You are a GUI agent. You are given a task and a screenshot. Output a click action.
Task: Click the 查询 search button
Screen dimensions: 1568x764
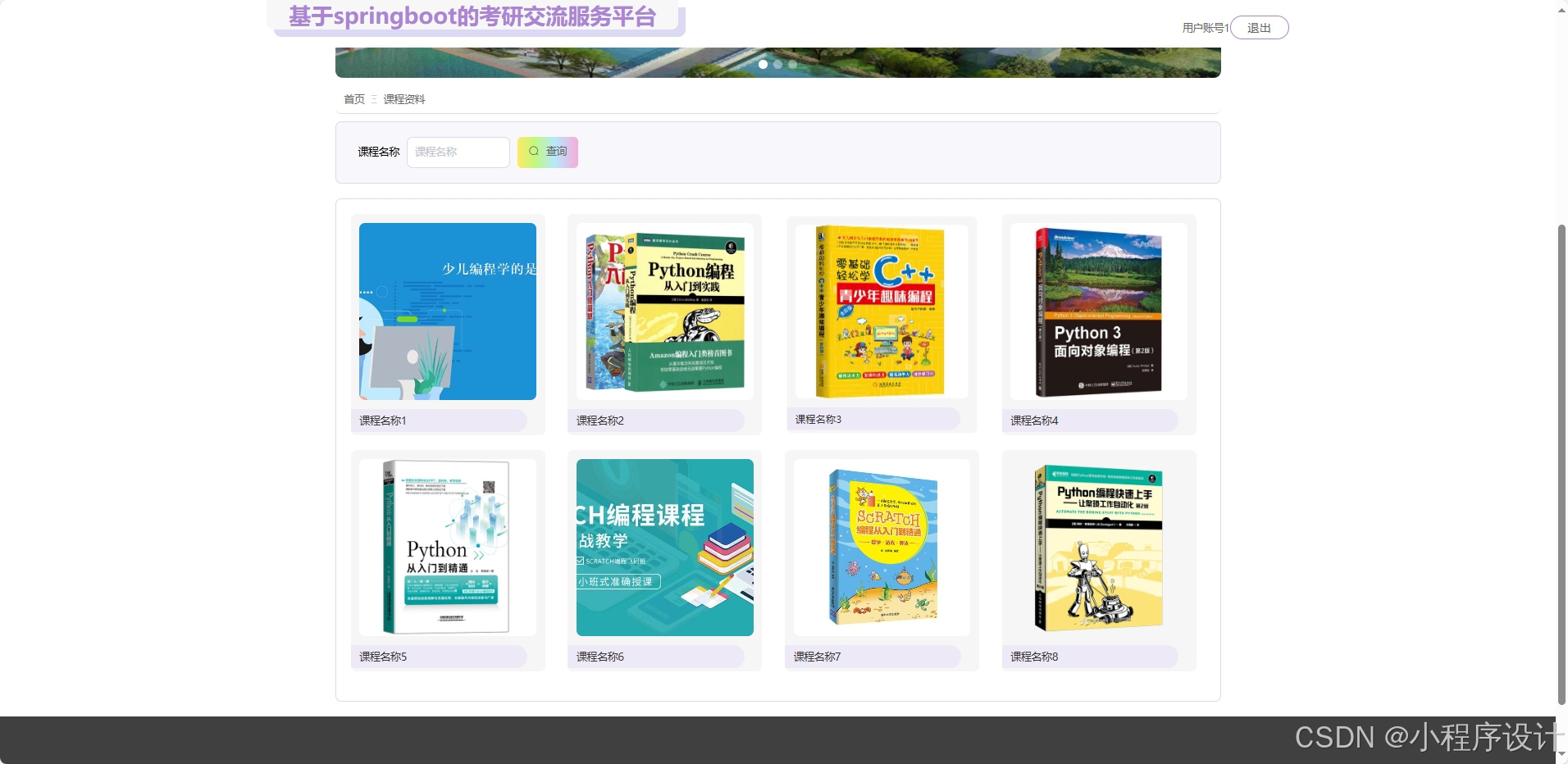click(x=548, y=152)
